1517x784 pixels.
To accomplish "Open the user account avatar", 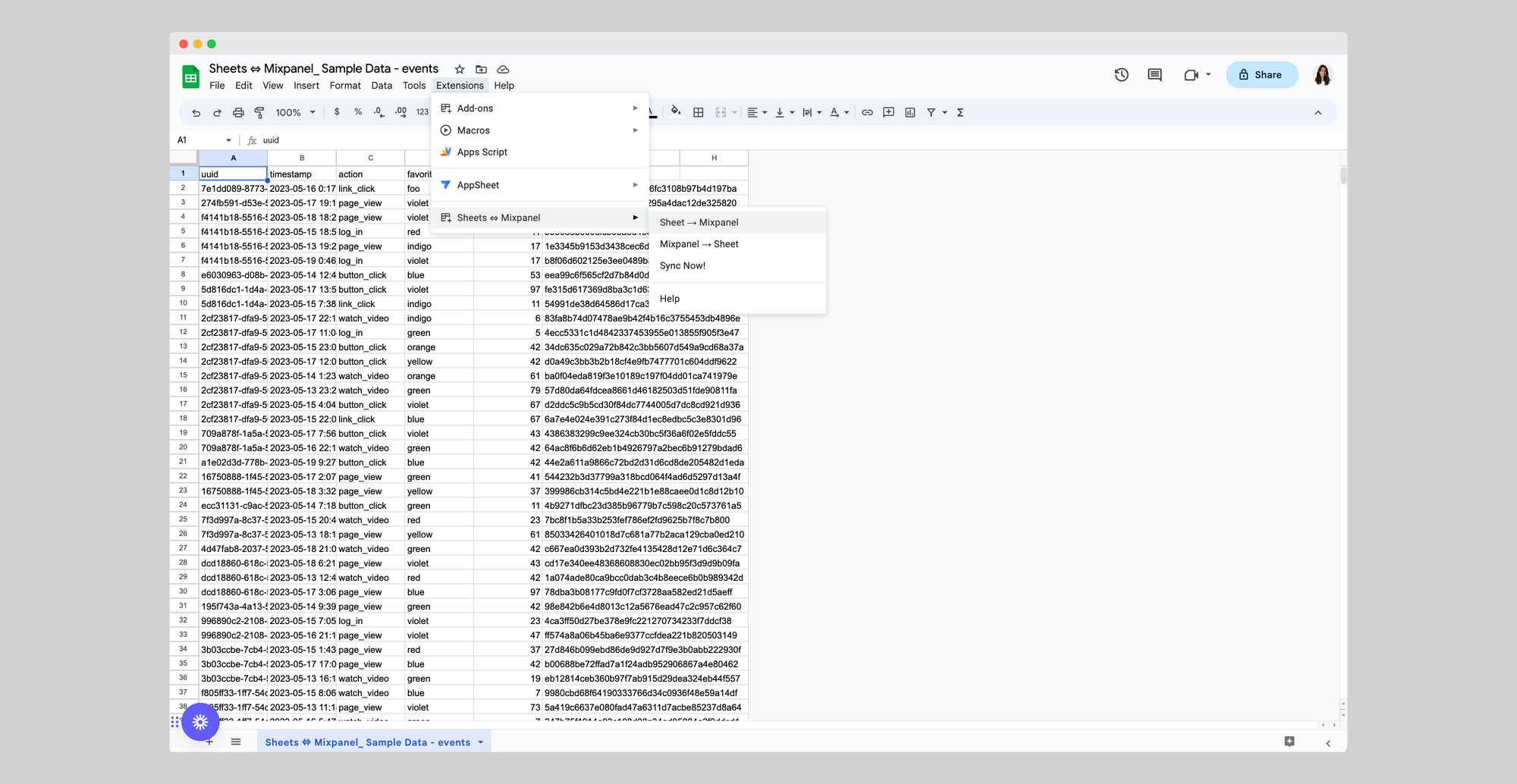I will pyautogui.click(x=1323, y=74).
